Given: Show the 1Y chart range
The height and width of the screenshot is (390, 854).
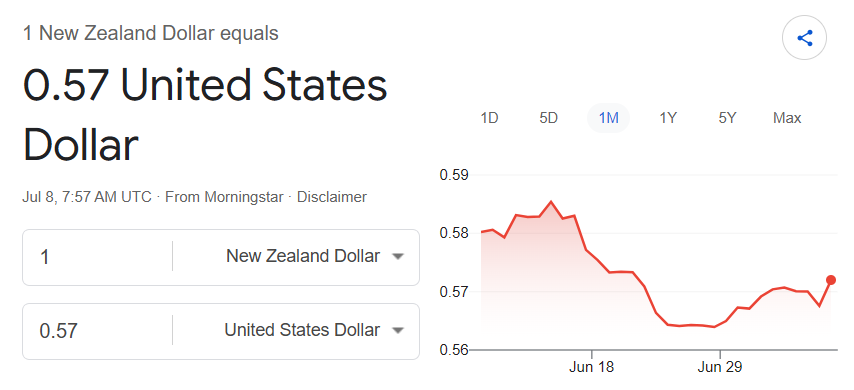Looking at the screenshot, I should pyautogui.click(x=668, y=118).
